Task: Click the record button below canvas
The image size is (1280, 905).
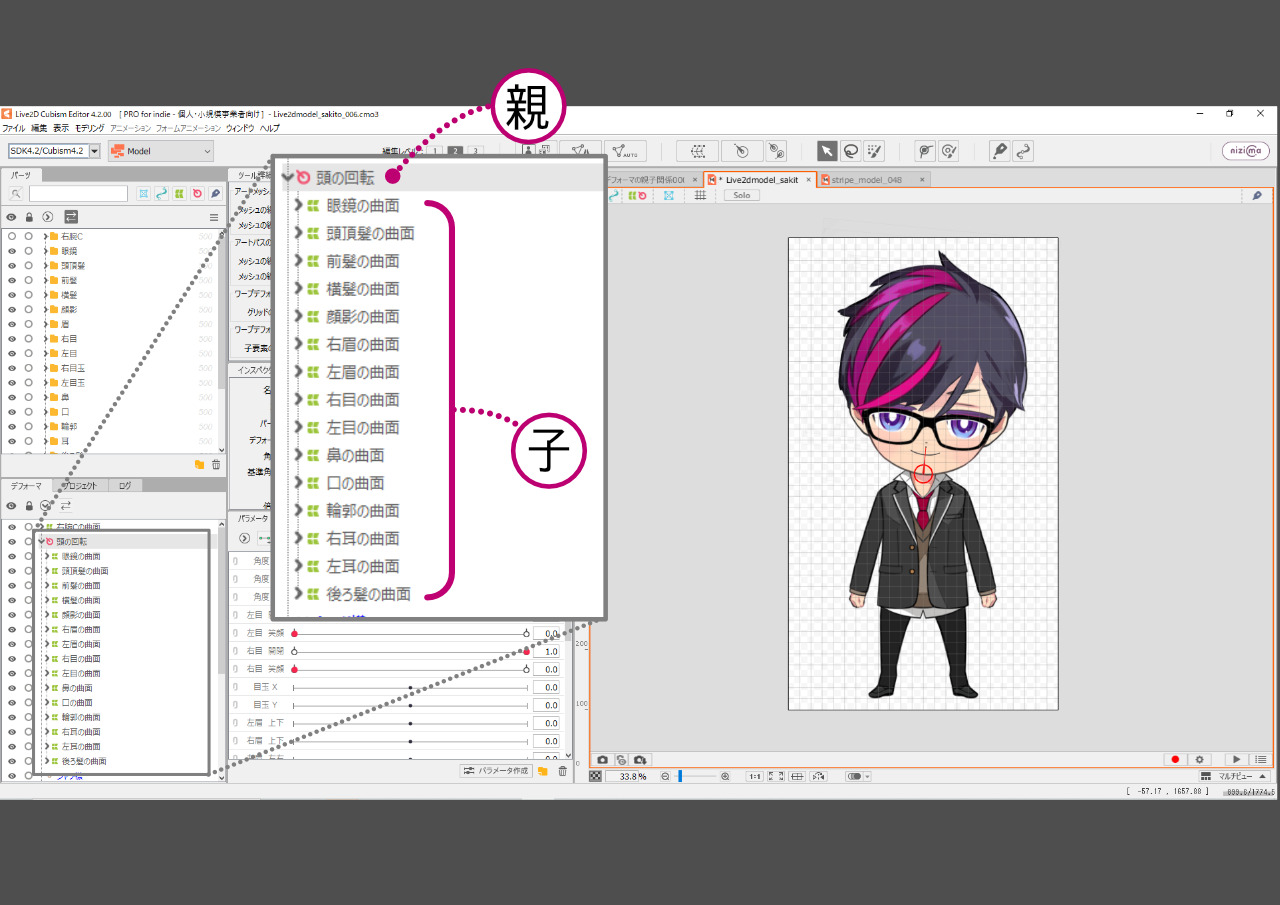Action: [x=1175, y=760]
